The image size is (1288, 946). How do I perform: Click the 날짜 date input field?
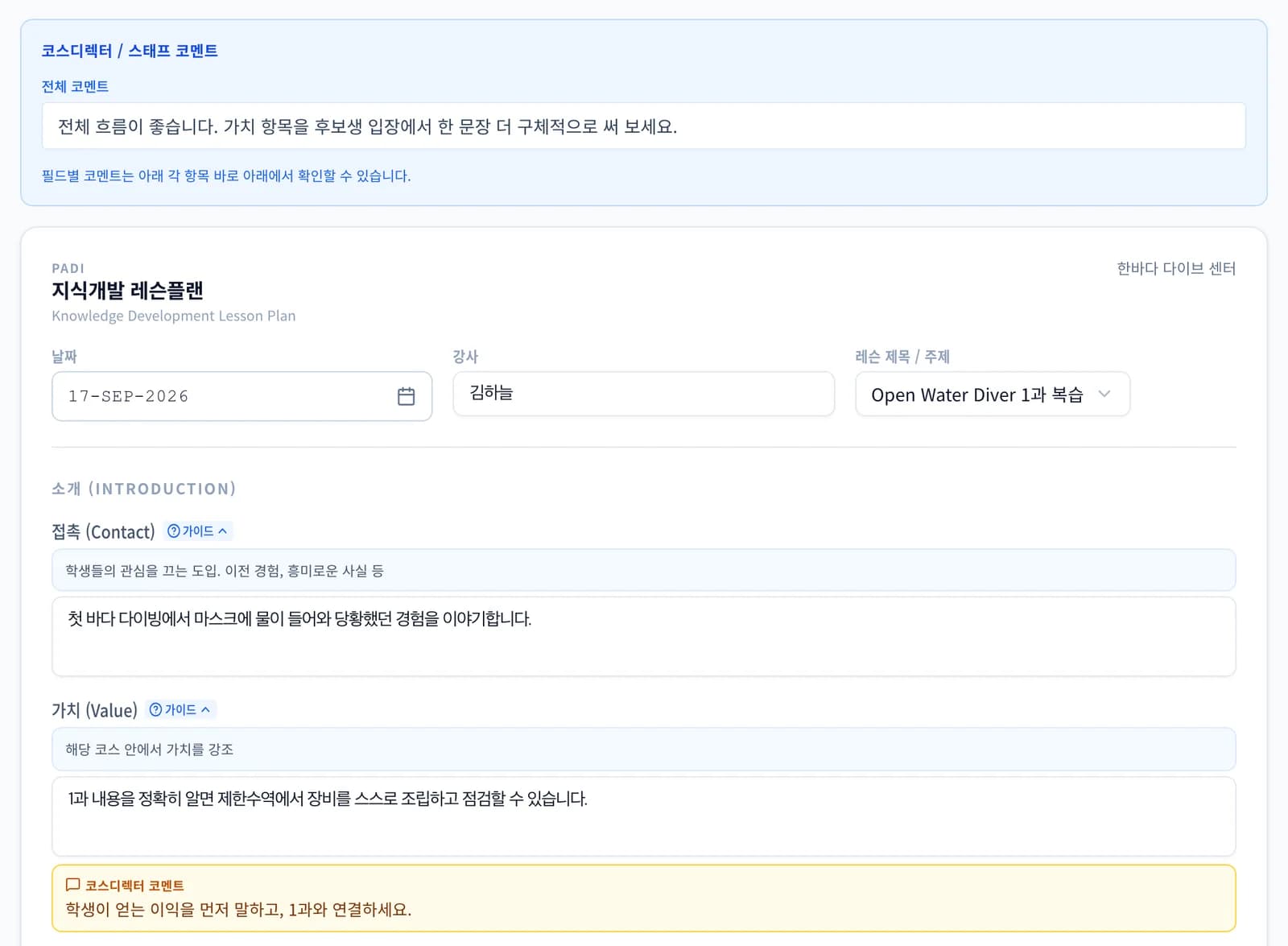click(242, 396)
